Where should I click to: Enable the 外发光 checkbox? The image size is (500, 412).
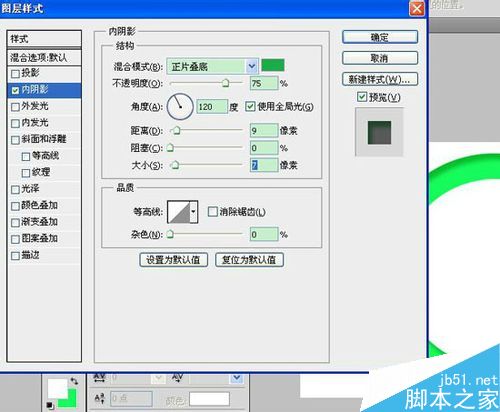click(x=15, y=107)
